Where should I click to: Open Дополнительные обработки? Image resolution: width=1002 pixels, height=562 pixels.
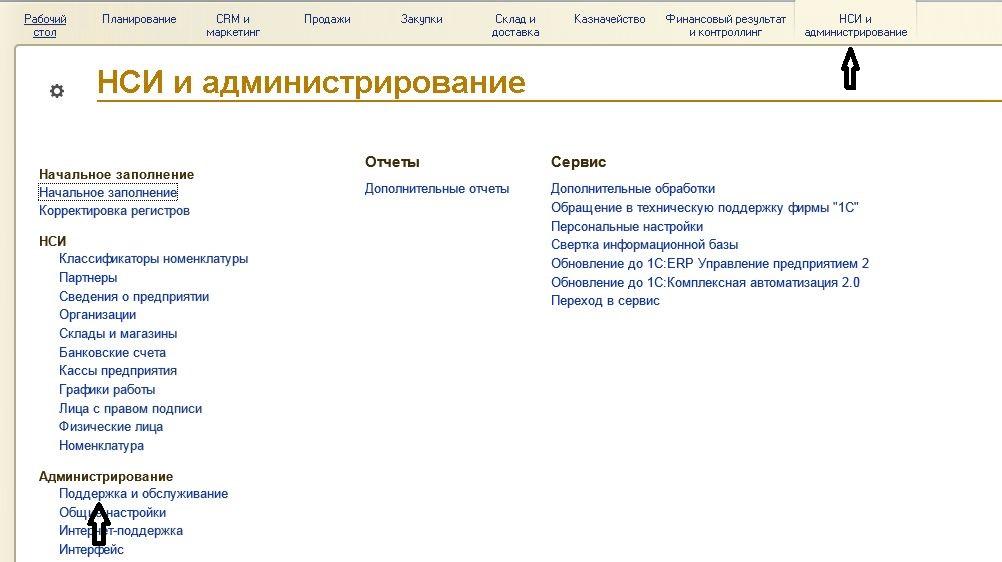(x=633, y=189)
